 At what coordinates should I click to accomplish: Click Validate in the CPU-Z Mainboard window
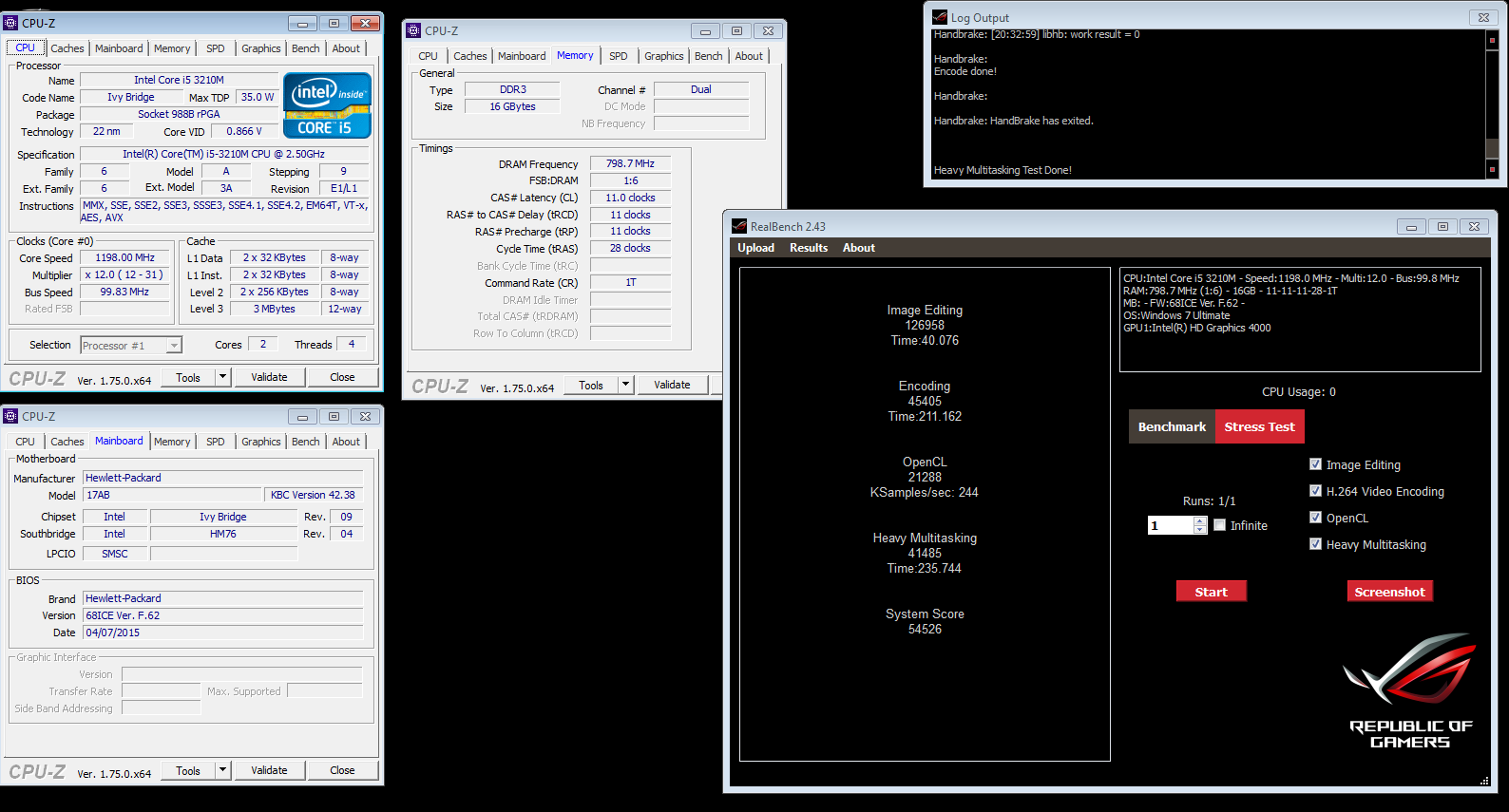coord(269,770)
